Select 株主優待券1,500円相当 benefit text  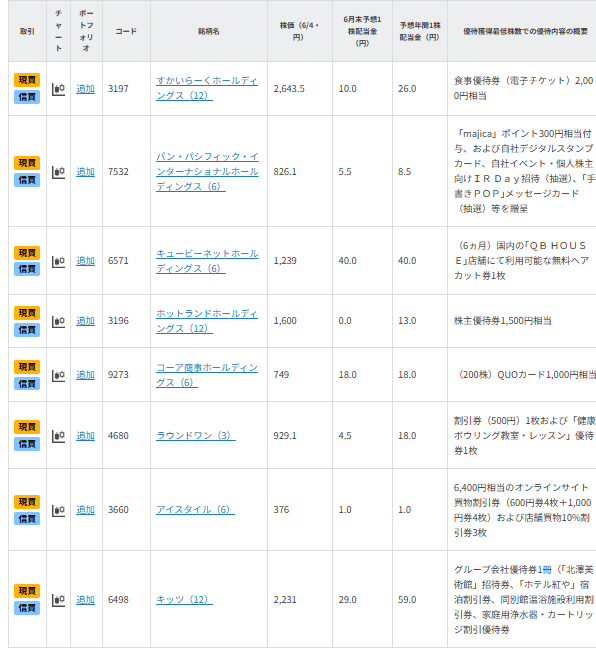click(502, 321)
